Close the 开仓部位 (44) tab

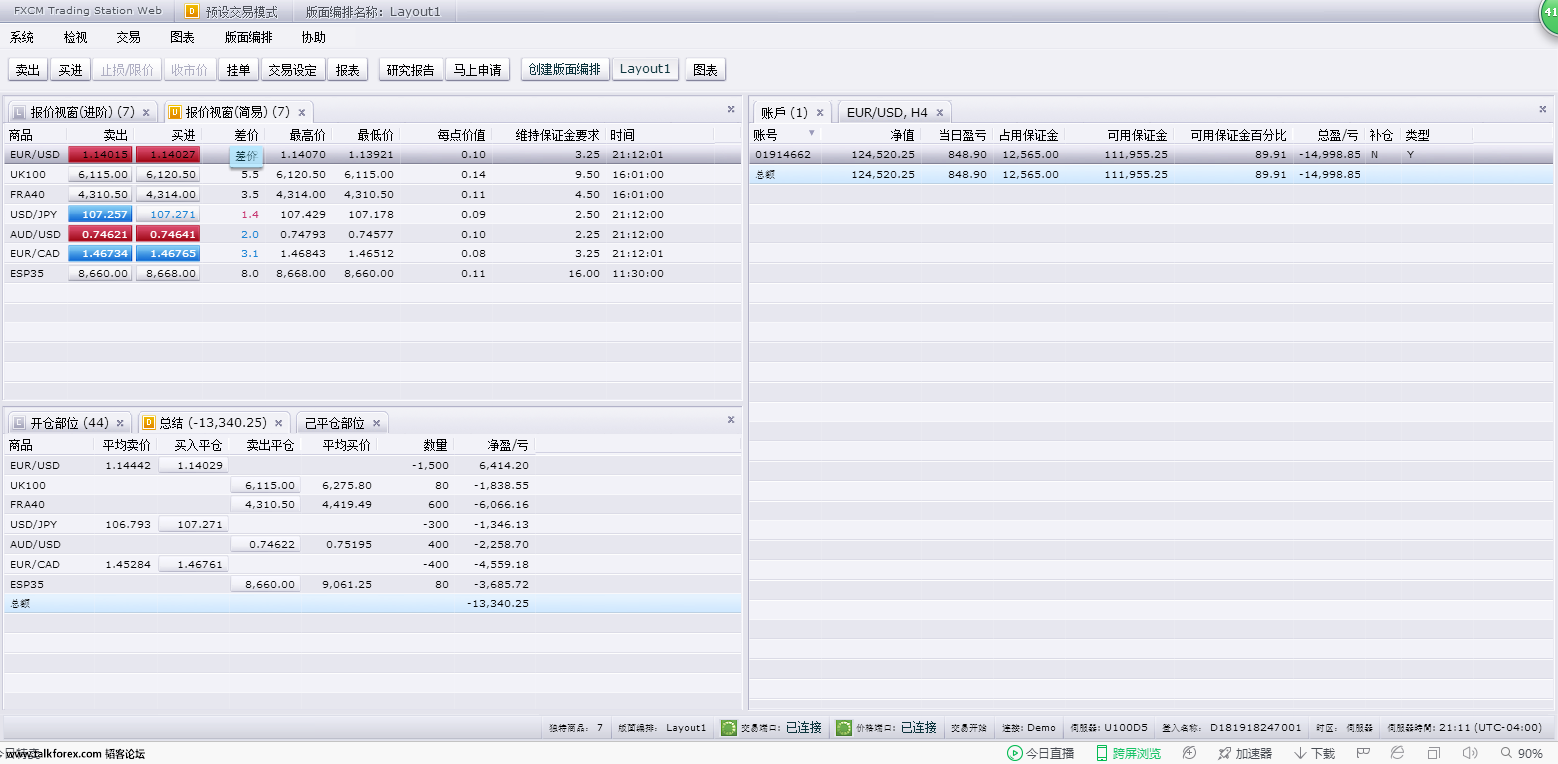click(120, 424)
